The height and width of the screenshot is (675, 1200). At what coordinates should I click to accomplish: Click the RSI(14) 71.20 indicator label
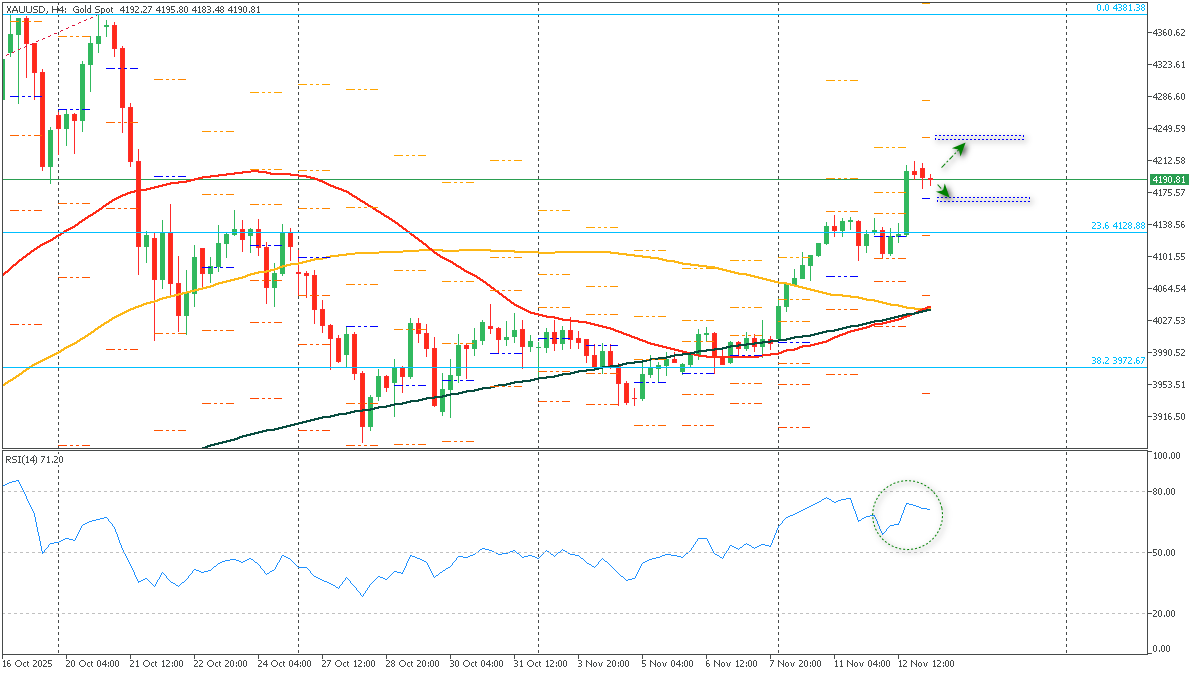tap(33, 460)
